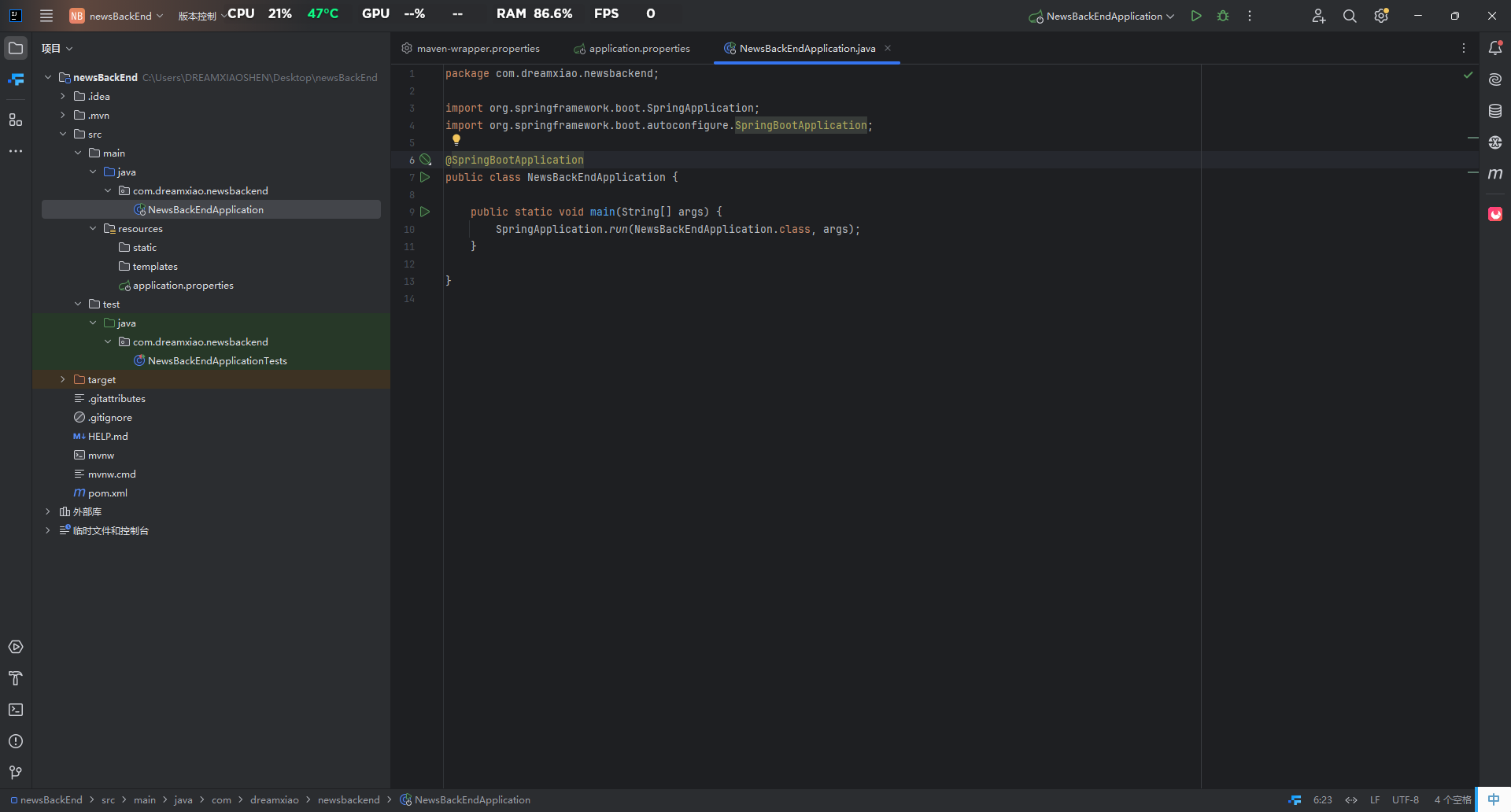
Task: Open pom.xml in the project tree
Action: point(107,493)
